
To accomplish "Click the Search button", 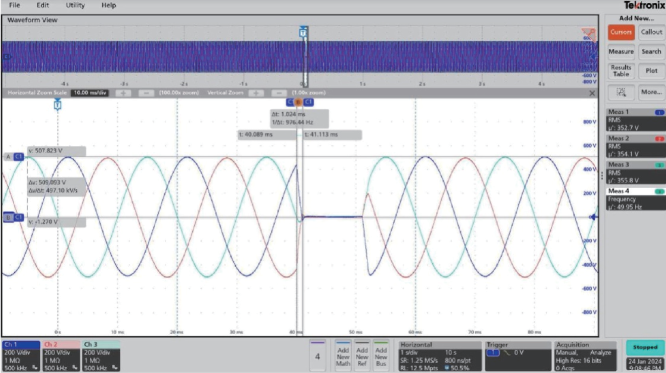I will click(x=651, y=51).
